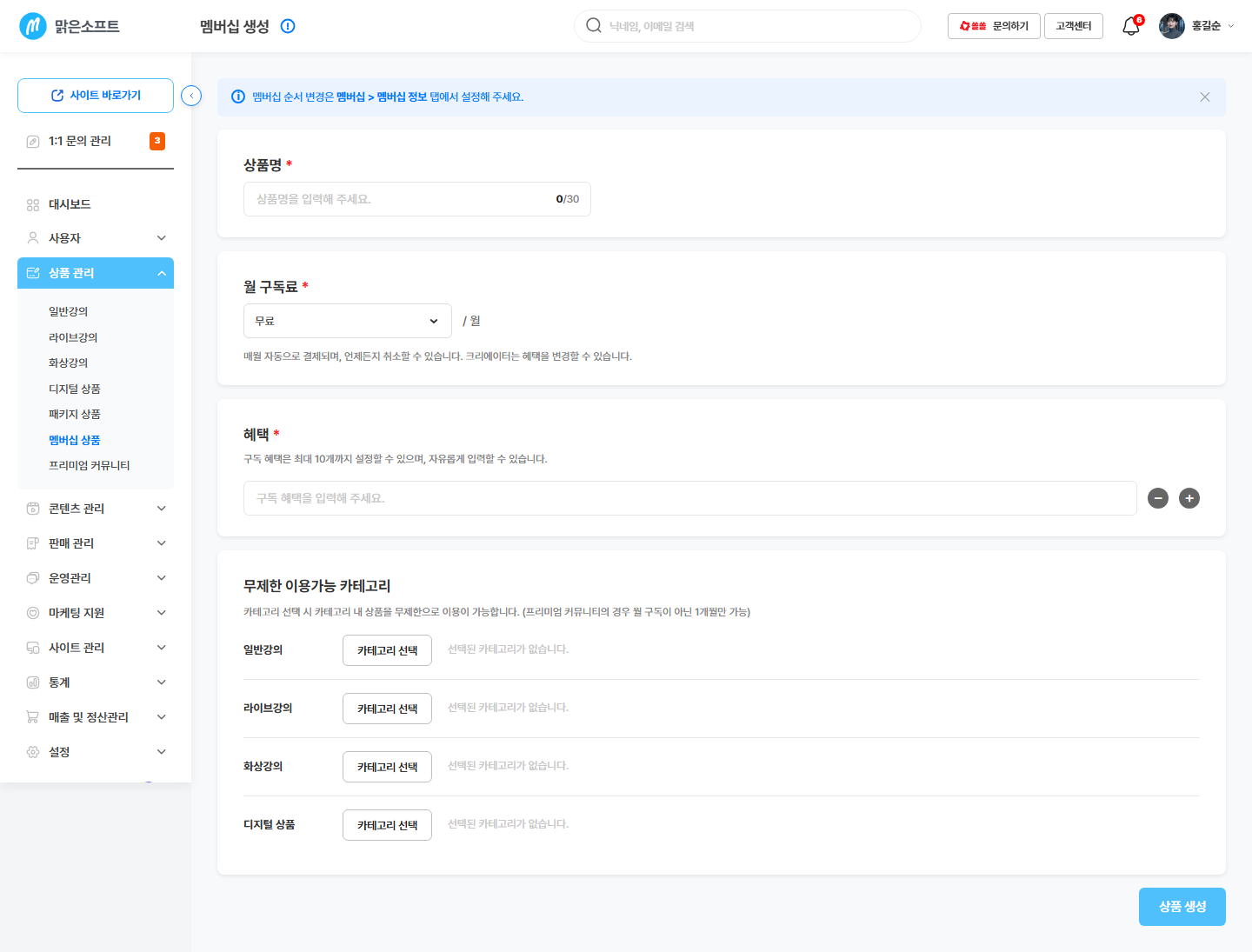This screenshot has height=952, width=1252.
Task: Expand the 사용자 menu chevron
Action: point(162,238)
